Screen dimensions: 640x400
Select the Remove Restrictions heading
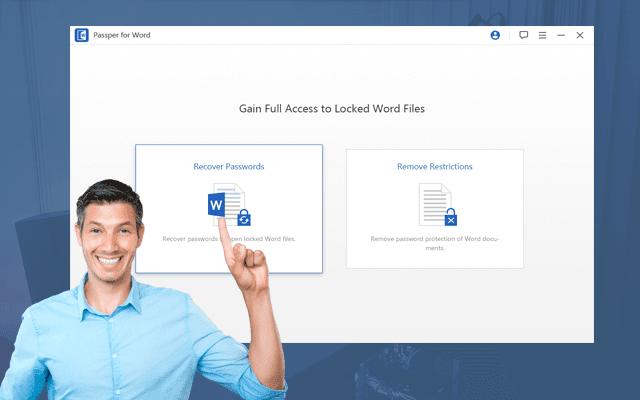(x=435, y=167)
